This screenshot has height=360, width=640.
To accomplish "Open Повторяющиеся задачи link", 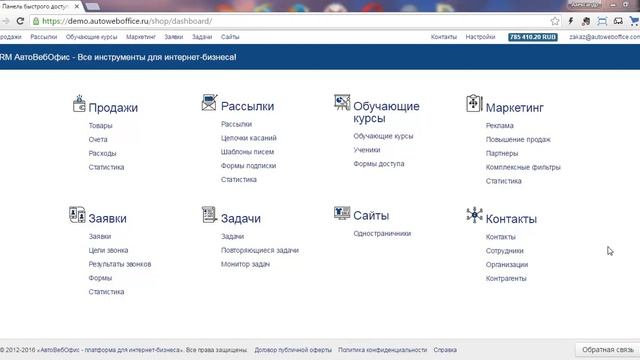I will [260, 250].
